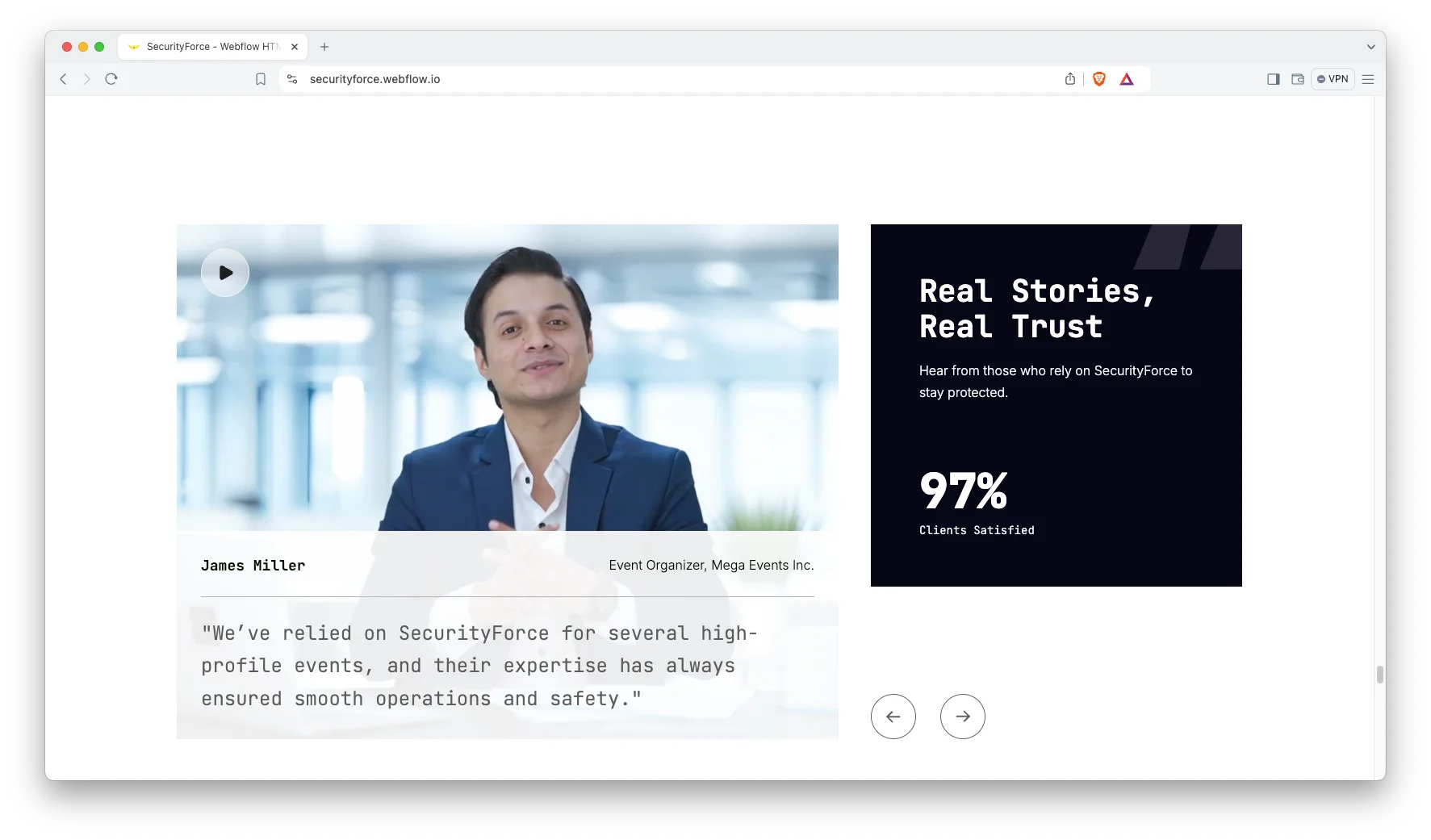Viewport: 1431px width, 840px height.
Task: Toggle the browser sidebar panel
Action: coord(1273,79)
